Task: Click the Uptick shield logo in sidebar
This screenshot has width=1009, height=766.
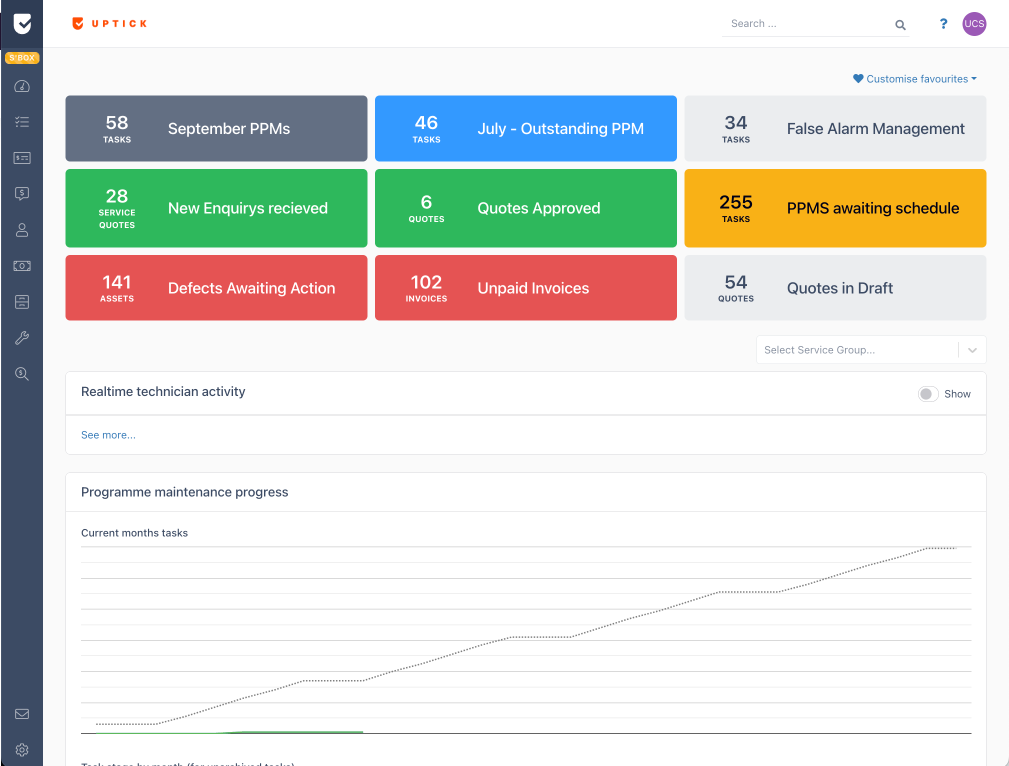Action: point(22,24)
